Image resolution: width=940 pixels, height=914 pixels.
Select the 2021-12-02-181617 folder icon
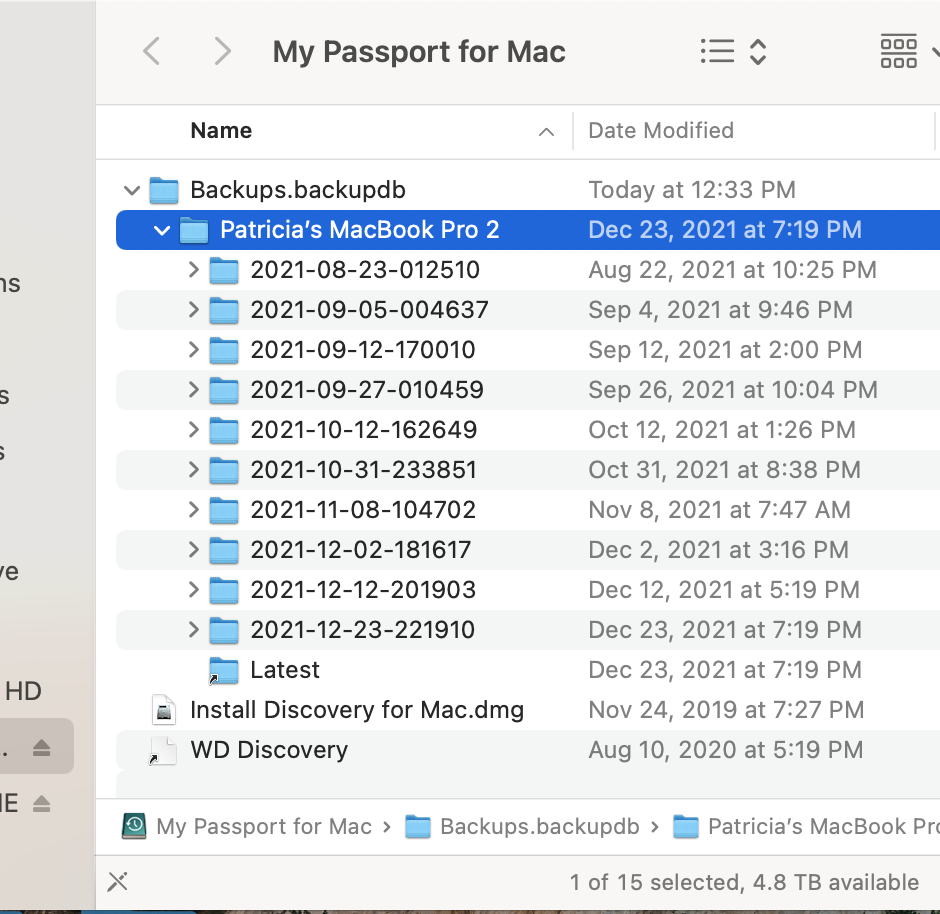[224, 550]
